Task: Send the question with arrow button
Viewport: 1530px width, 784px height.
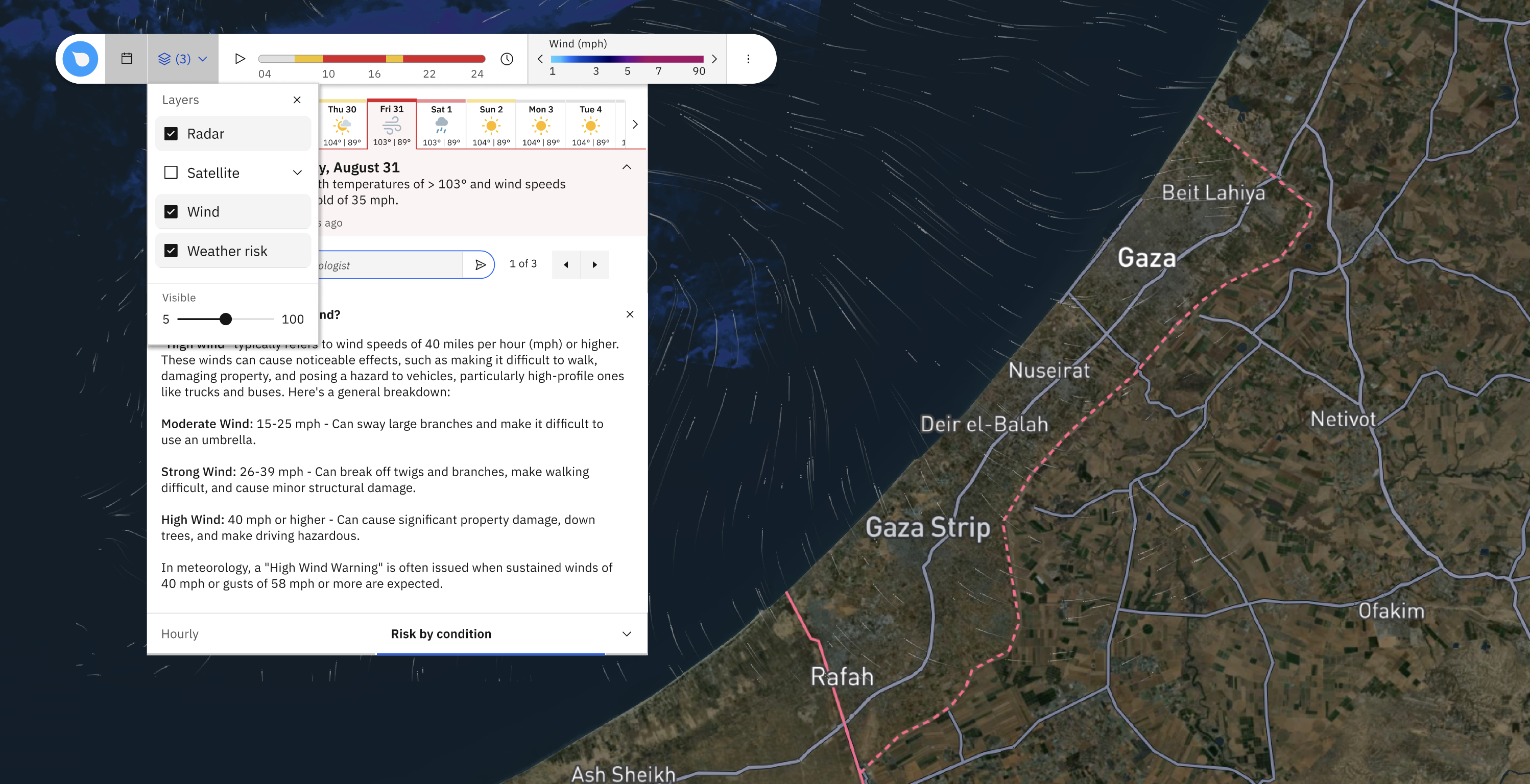Action: [480, 265]
